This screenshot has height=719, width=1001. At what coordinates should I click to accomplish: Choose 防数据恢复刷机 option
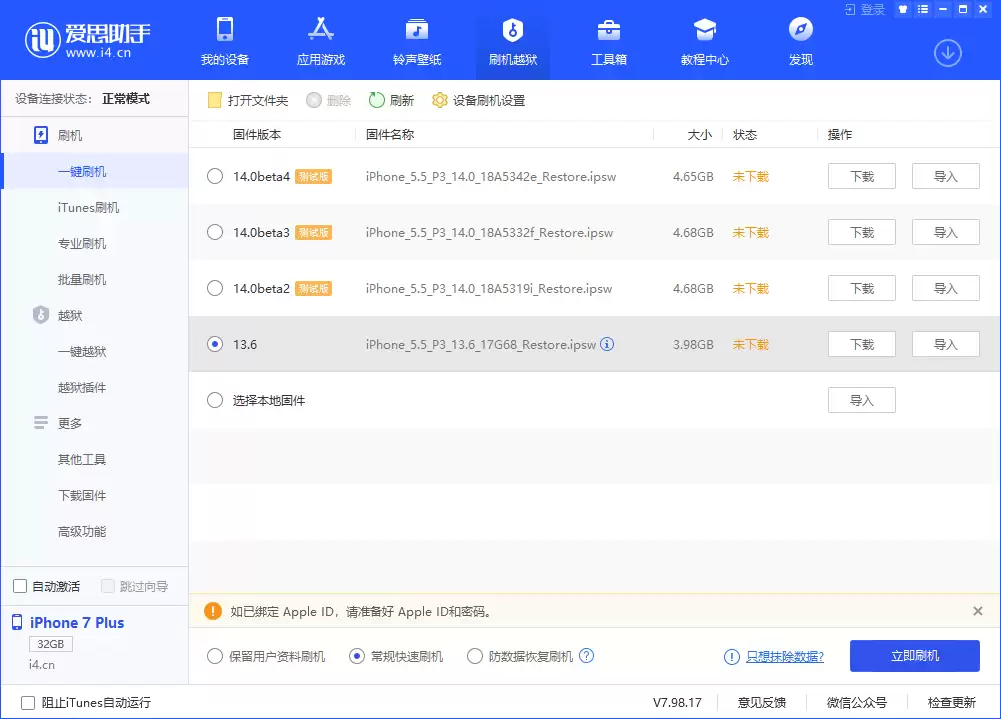[x=475, y=656]
